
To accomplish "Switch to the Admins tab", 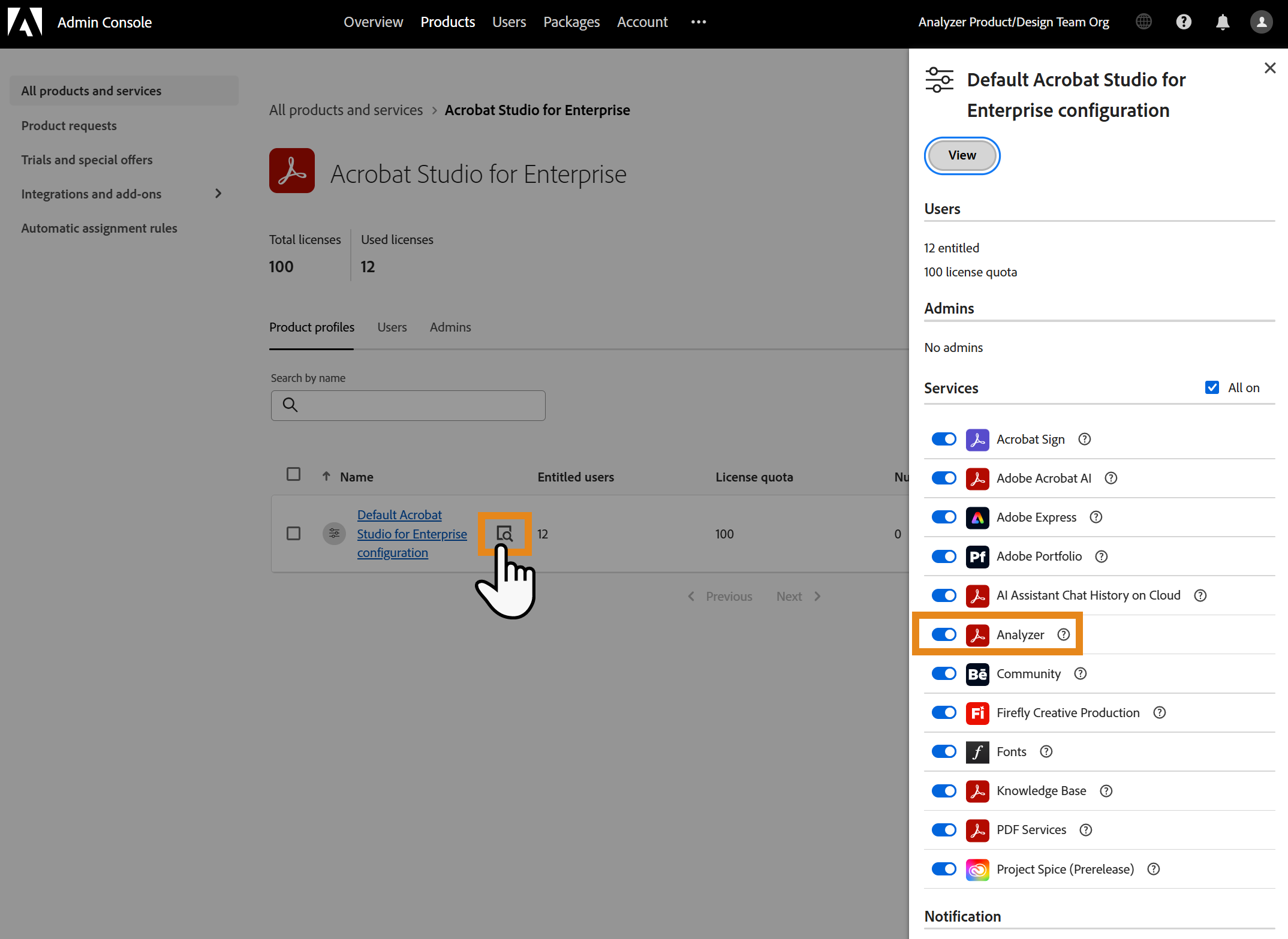I will [450, 327].
